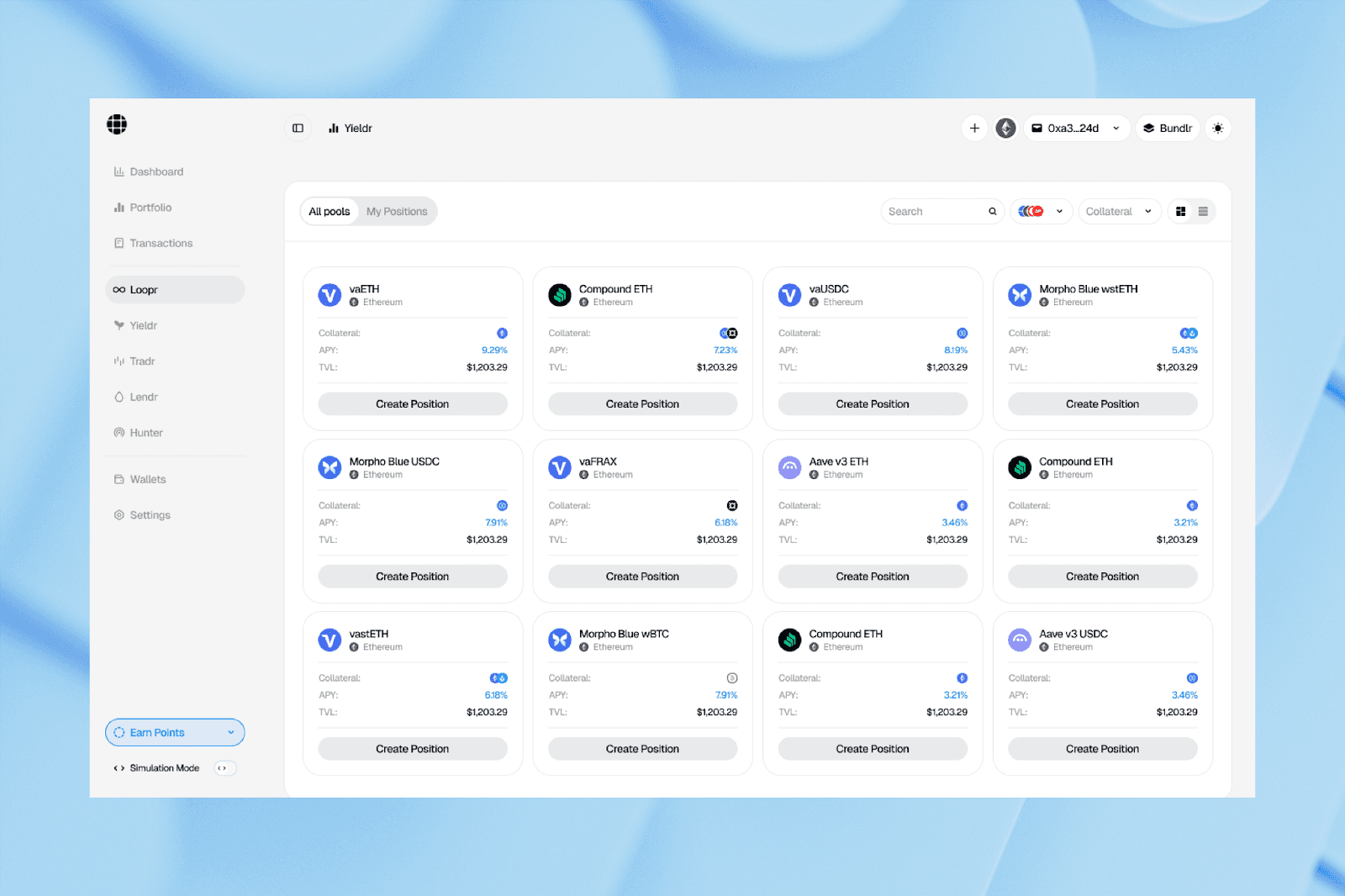Toggle the light/dark theme sun button
This screenshot has width=1345, height=896.
click(x=1218, y=129)
